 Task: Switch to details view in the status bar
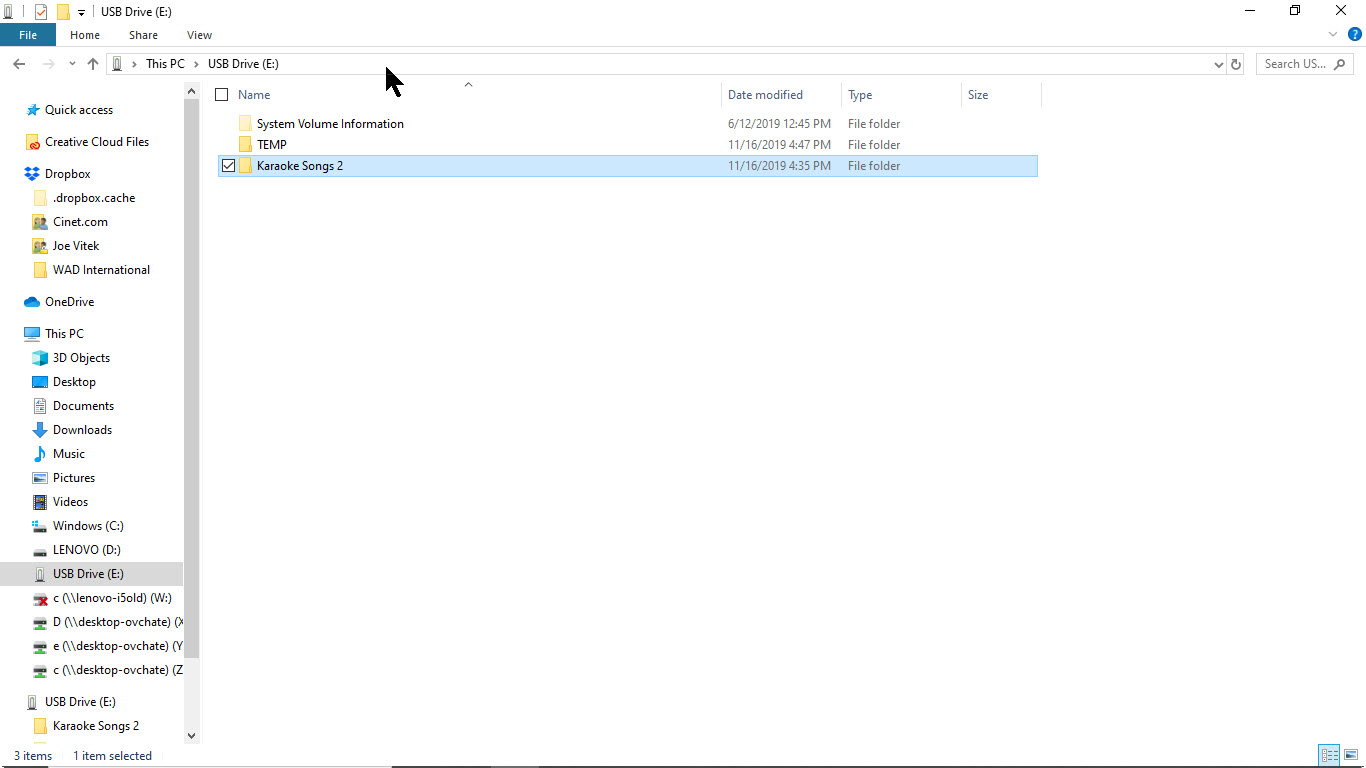[1329, 756]
